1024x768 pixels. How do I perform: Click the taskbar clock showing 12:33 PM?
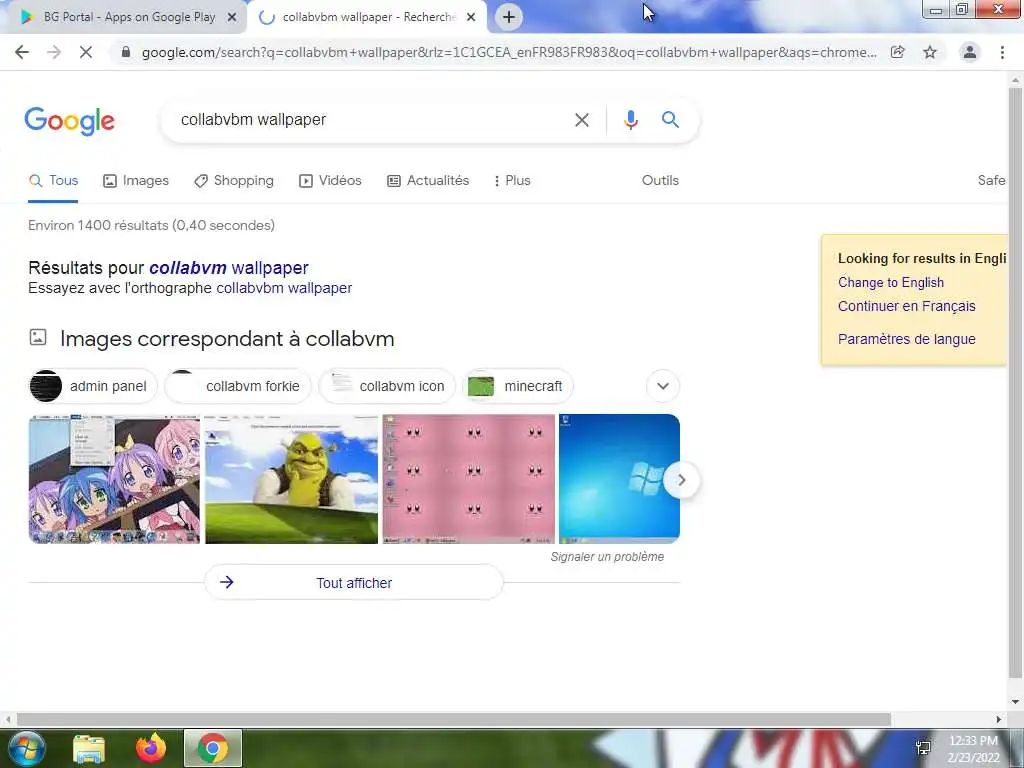pos(973,748)
